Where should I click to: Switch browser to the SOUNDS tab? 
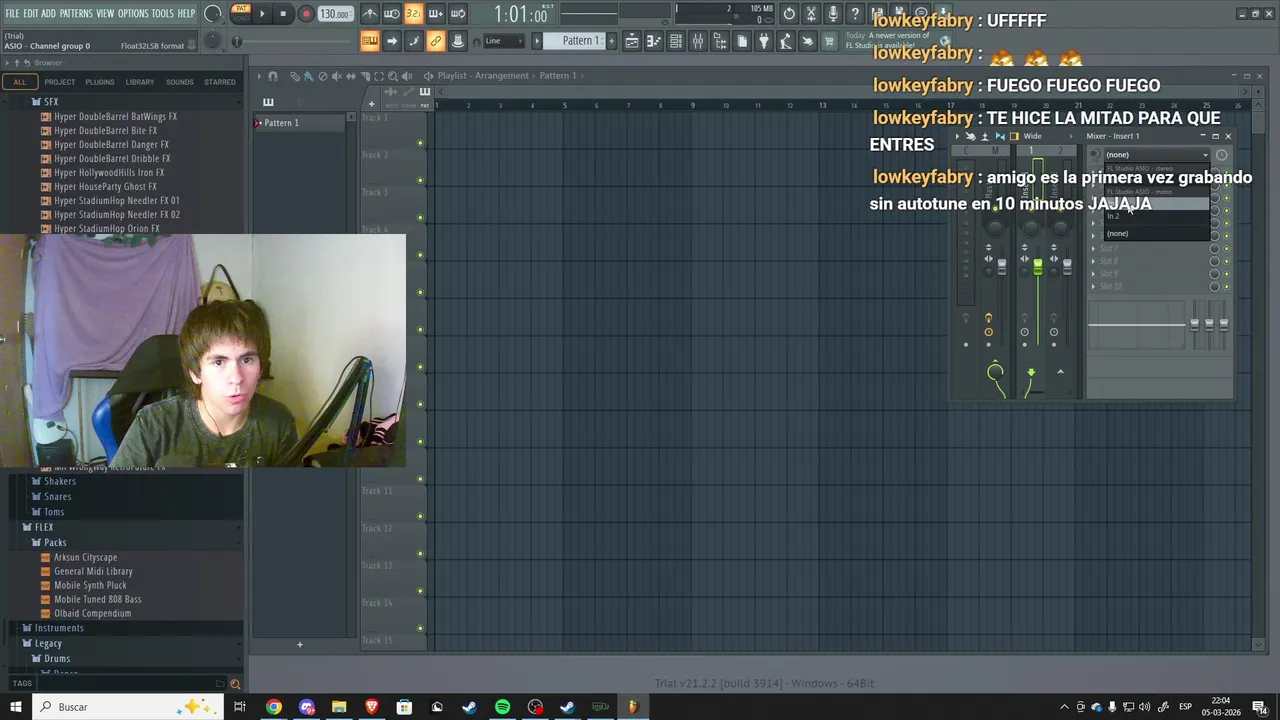point(180,82)
